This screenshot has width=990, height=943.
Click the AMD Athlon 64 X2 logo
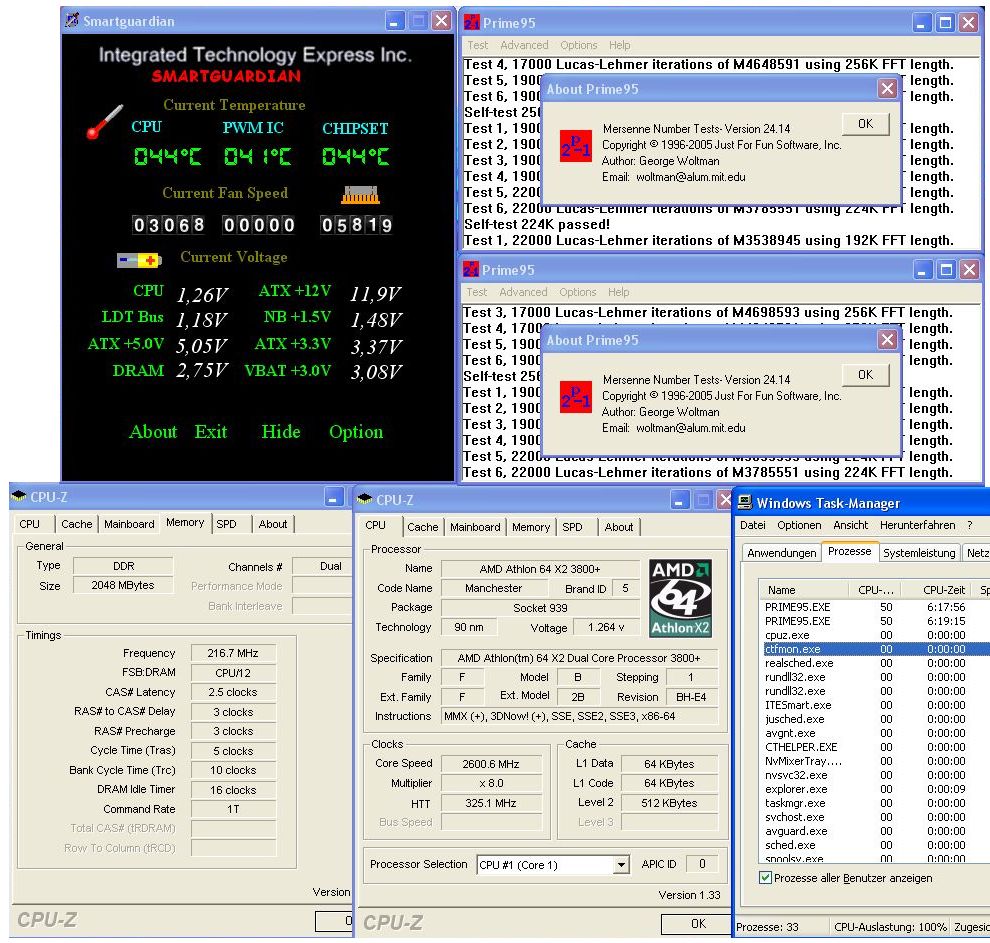tap(681, 598)
